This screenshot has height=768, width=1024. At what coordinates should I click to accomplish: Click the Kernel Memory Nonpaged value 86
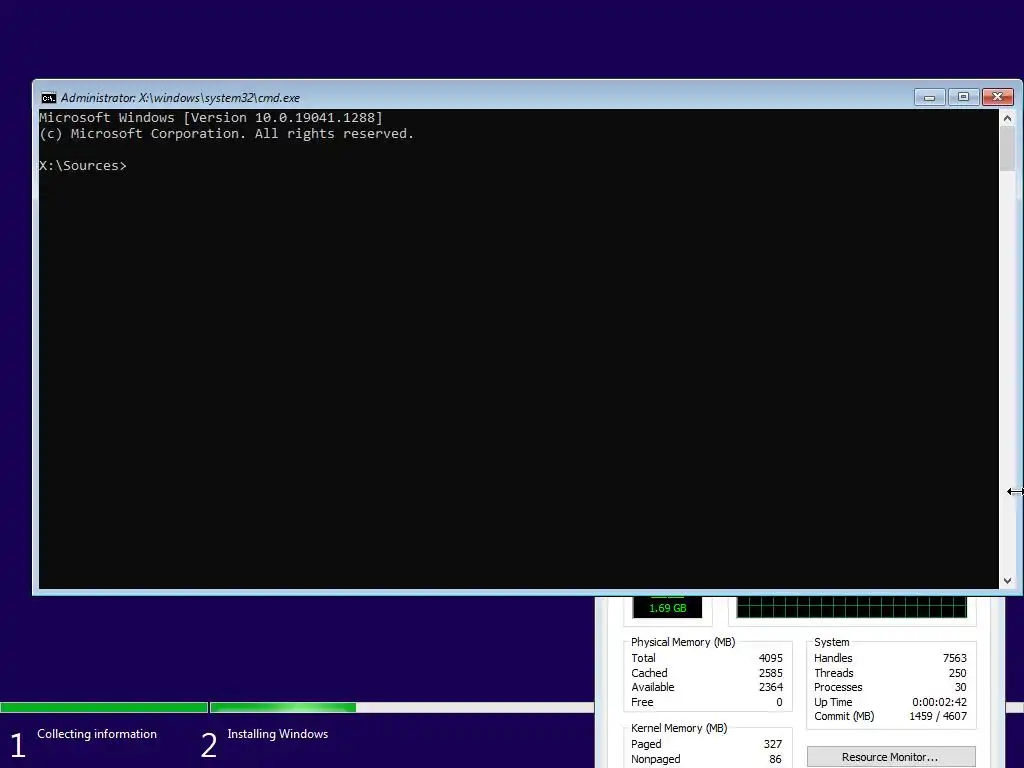tap(775, 760)
